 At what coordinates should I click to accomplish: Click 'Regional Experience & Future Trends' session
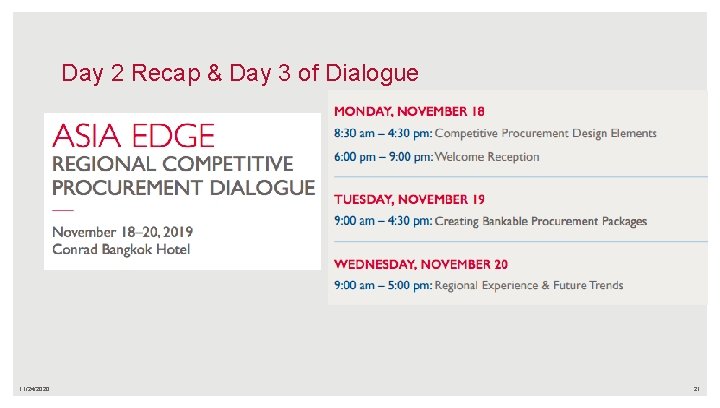[x=529, y=286]
